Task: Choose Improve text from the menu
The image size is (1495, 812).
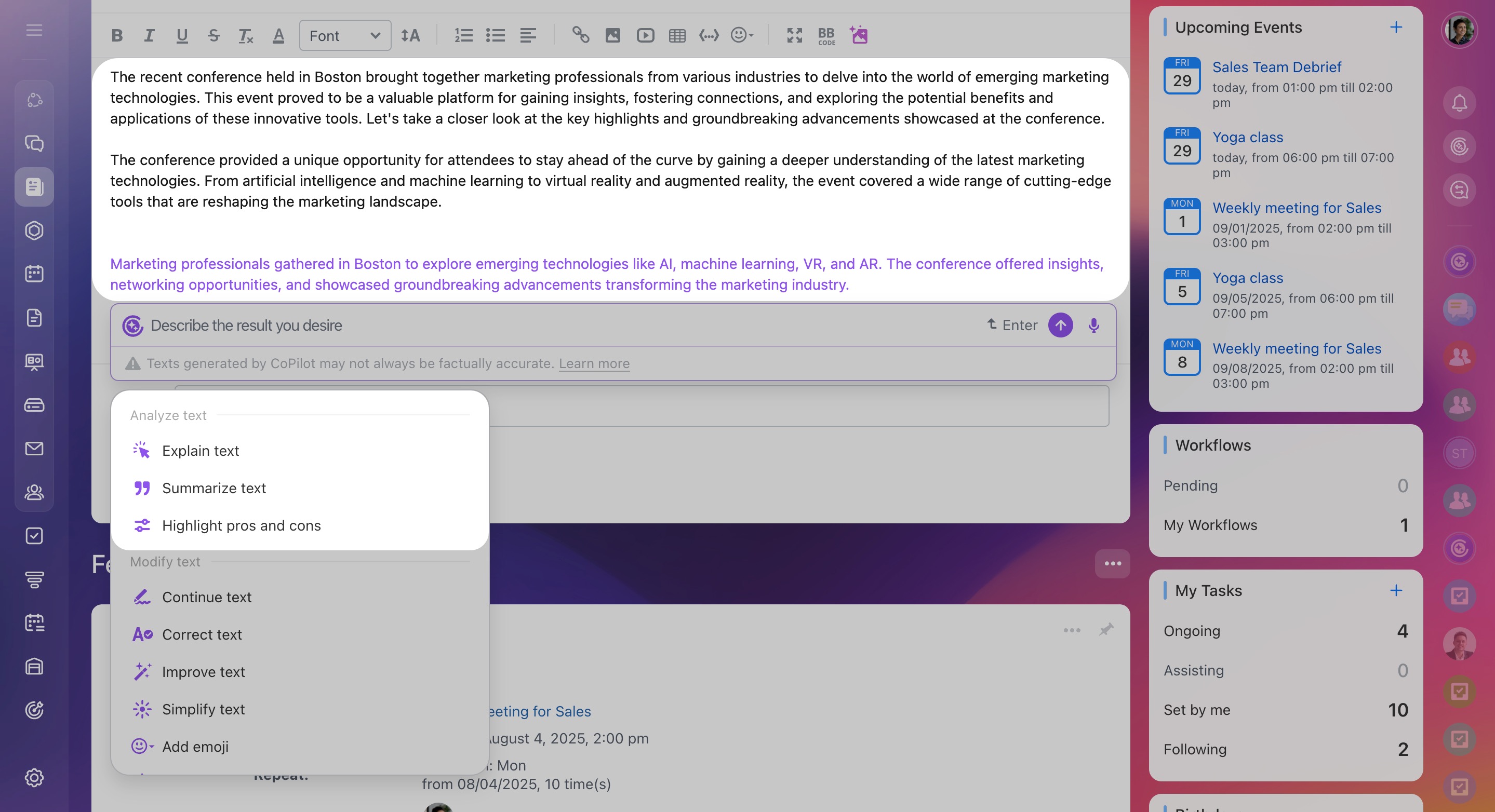Action: pos(203,672)
